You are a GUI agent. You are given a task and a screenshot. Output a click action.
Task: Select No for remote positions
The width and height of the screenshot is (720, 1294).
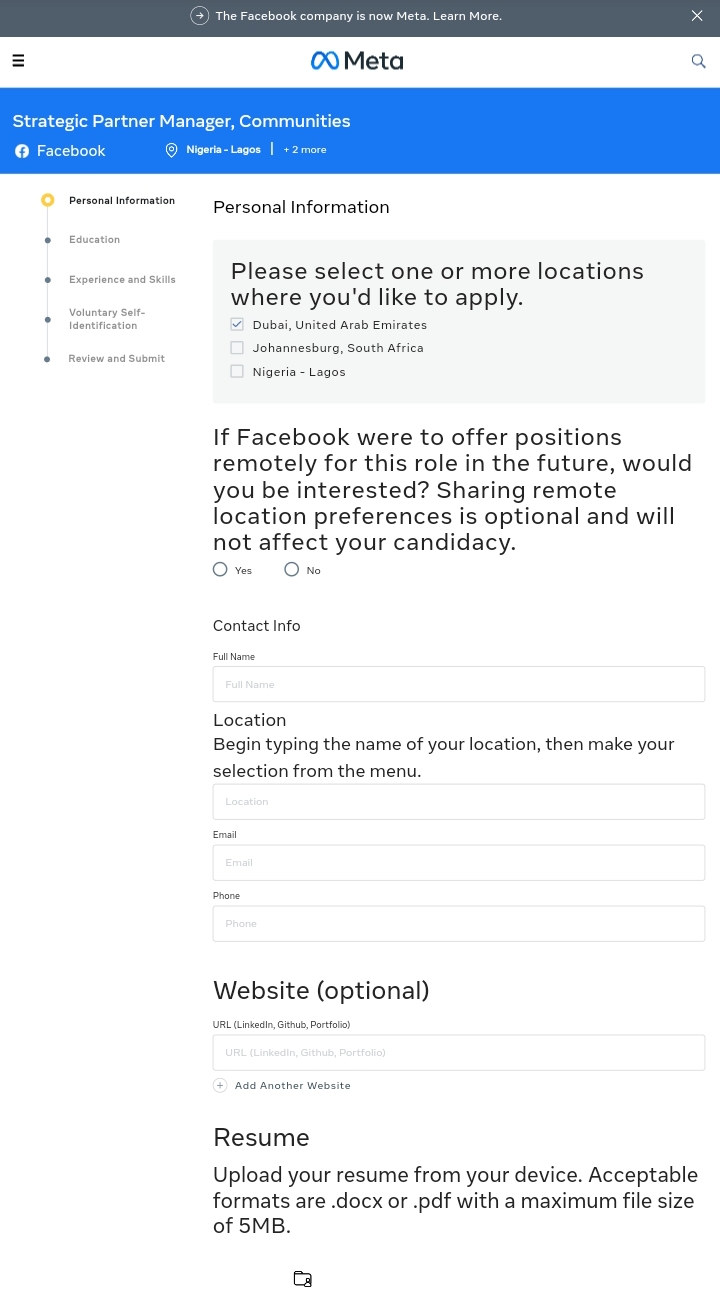[x=292, y=569]
